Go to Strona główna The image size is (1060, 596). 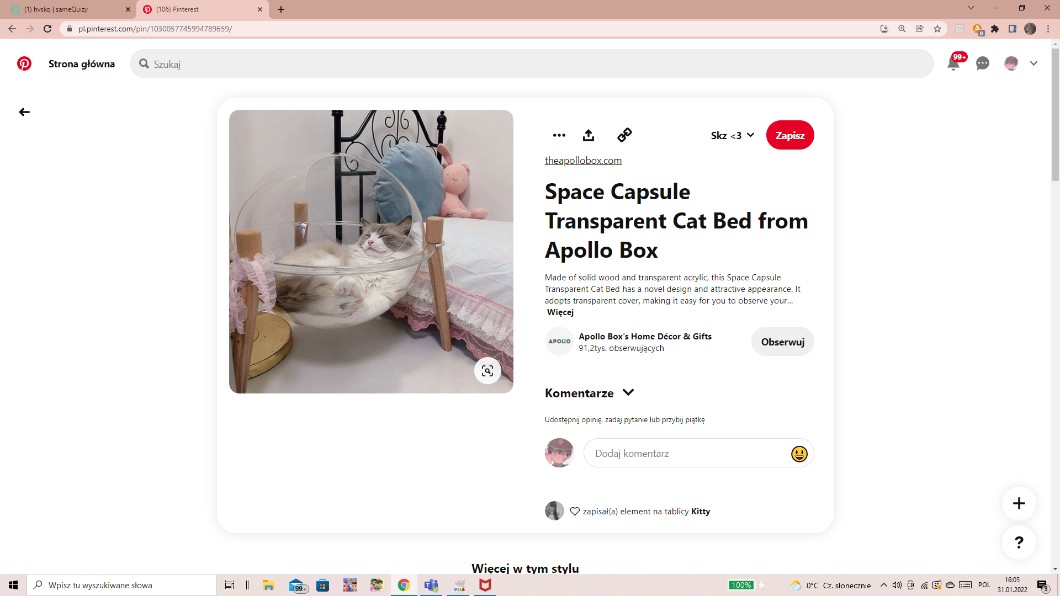(81, 63)
